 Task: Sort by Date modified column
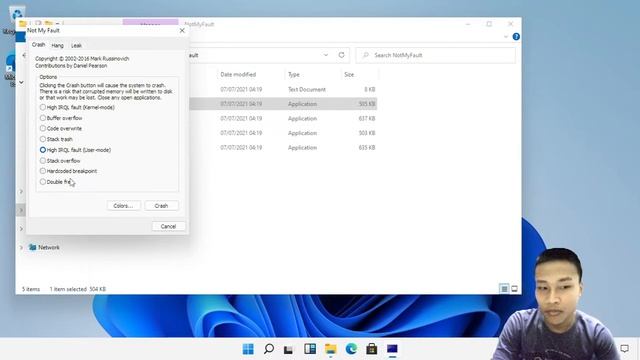(238, 75)
